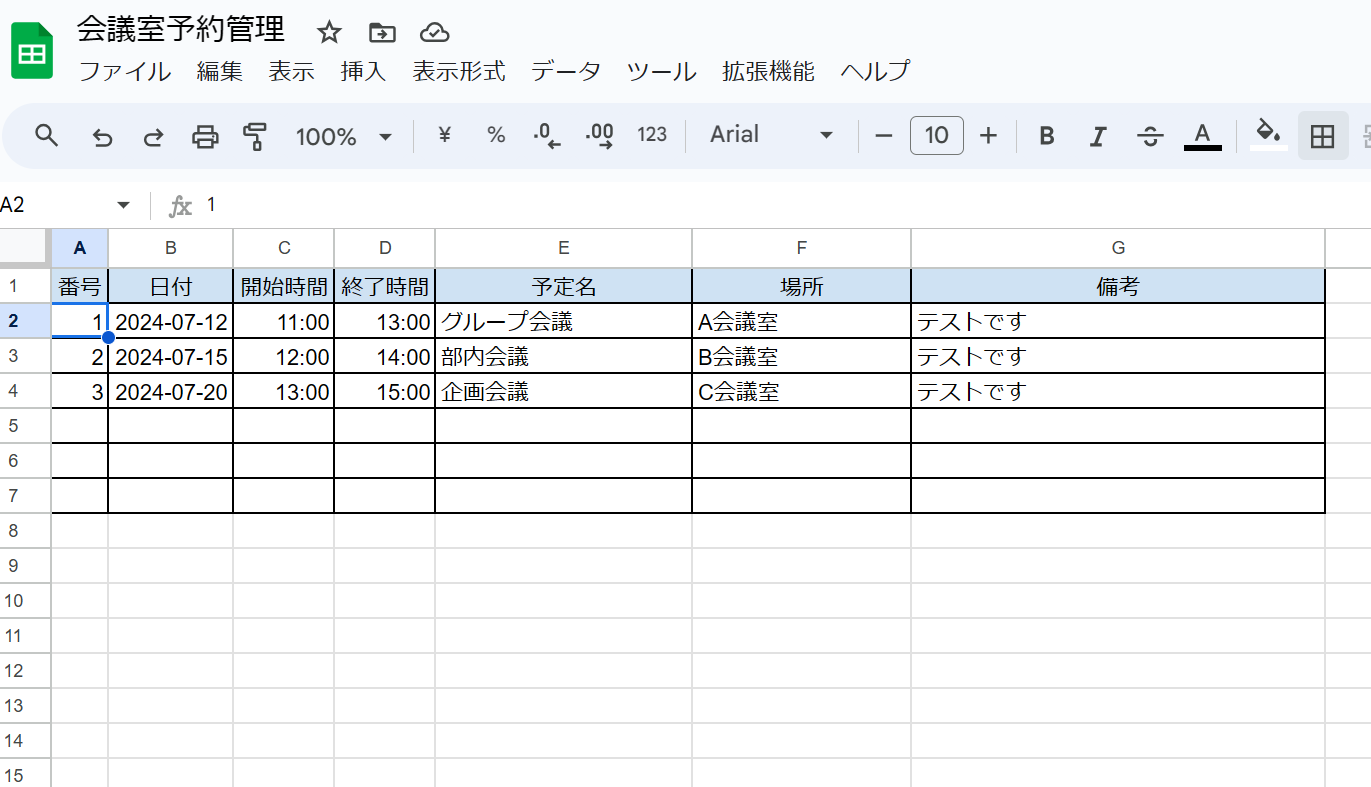Screen dimensions: 1371x787
Task: Click the fx function icon
Action: coord(180,206)
